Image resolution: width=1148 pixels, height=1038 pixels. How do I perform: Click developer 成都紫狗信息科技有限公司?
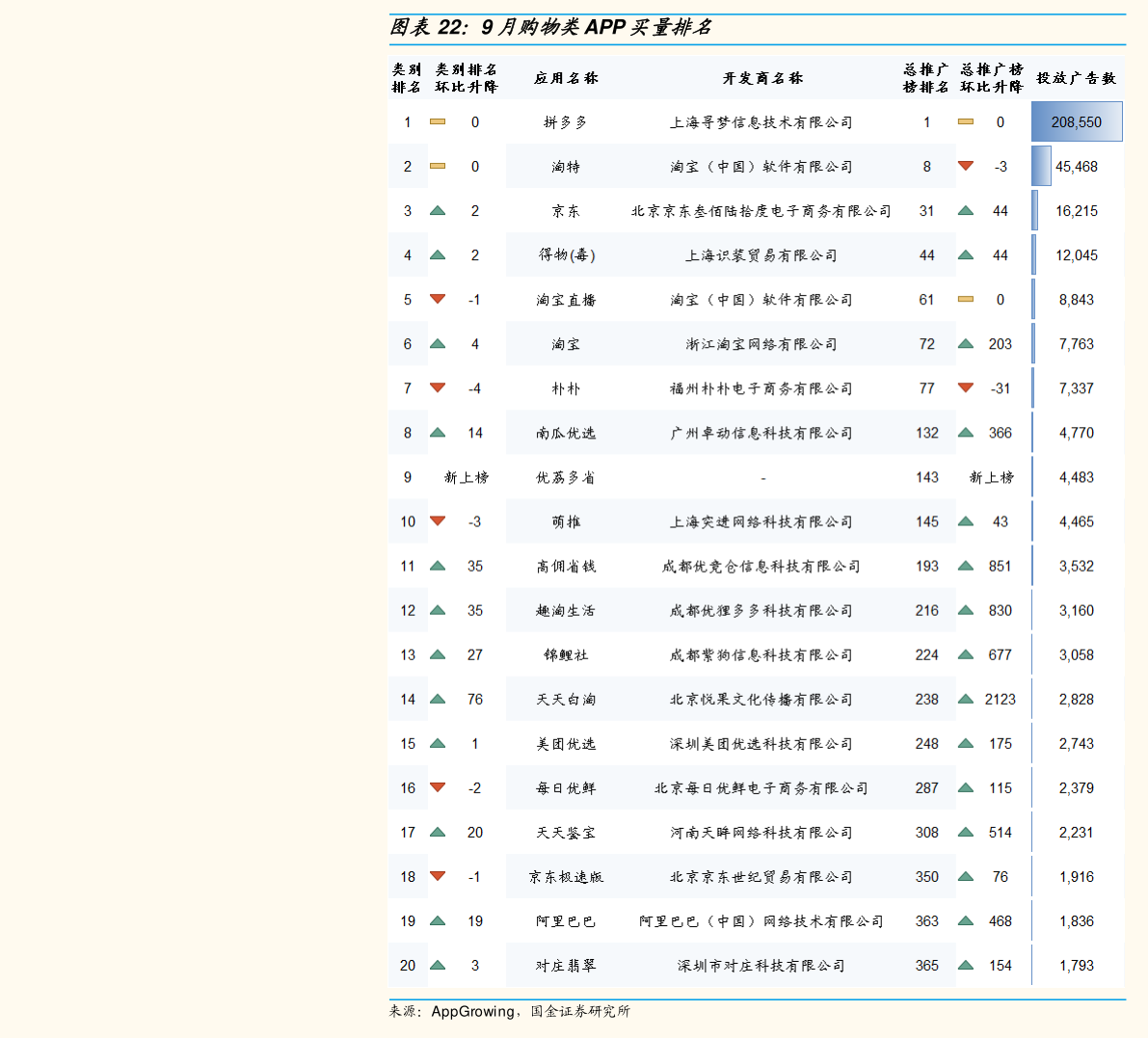pos(761,655)
